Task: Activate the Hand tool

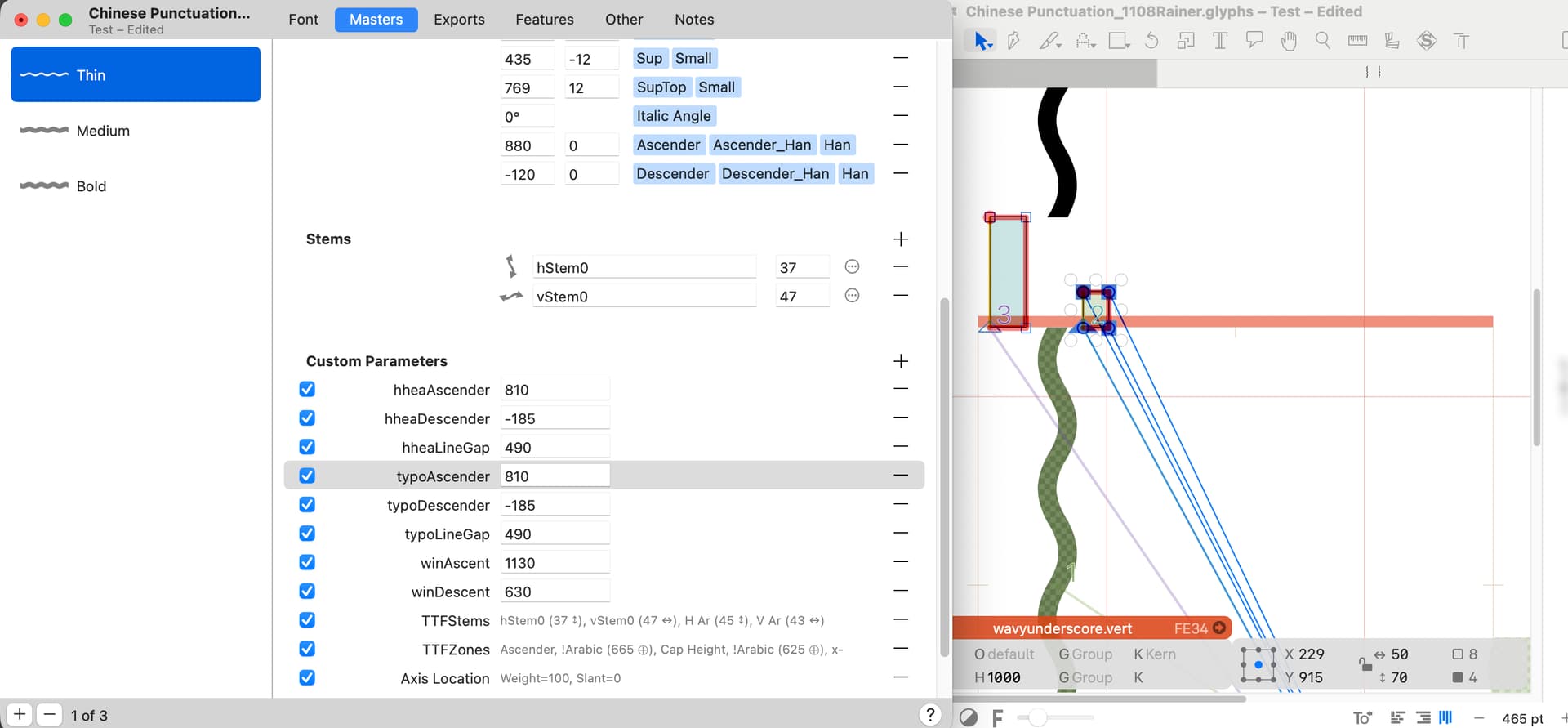Action: [x=1289, y=41]
